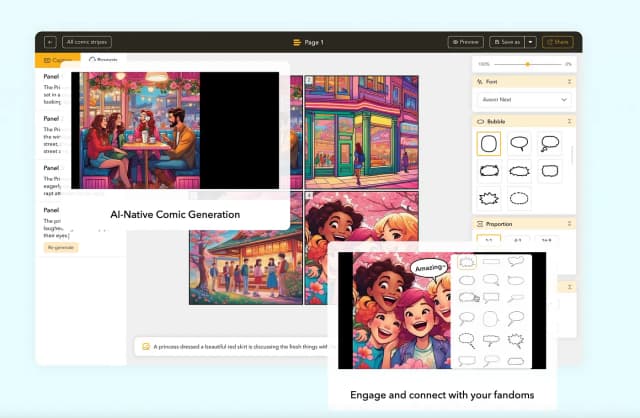Click the Share button
The width and height of the screenshot is (640, 418).
point(557,42)
